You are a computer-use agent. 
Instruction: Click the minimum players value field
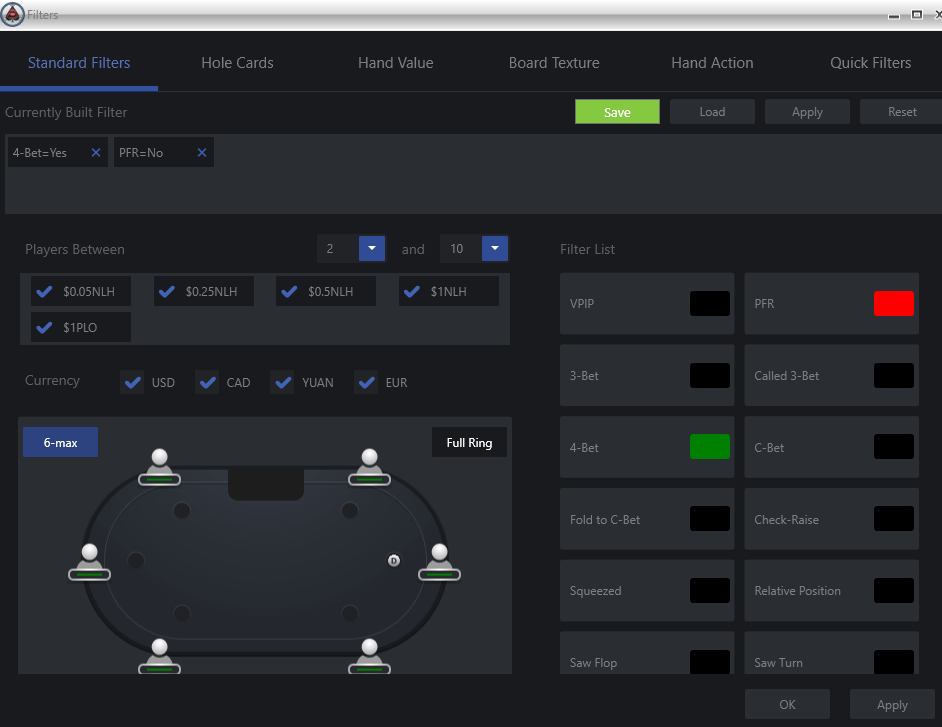pyautogui.click(x=338, y=249)
